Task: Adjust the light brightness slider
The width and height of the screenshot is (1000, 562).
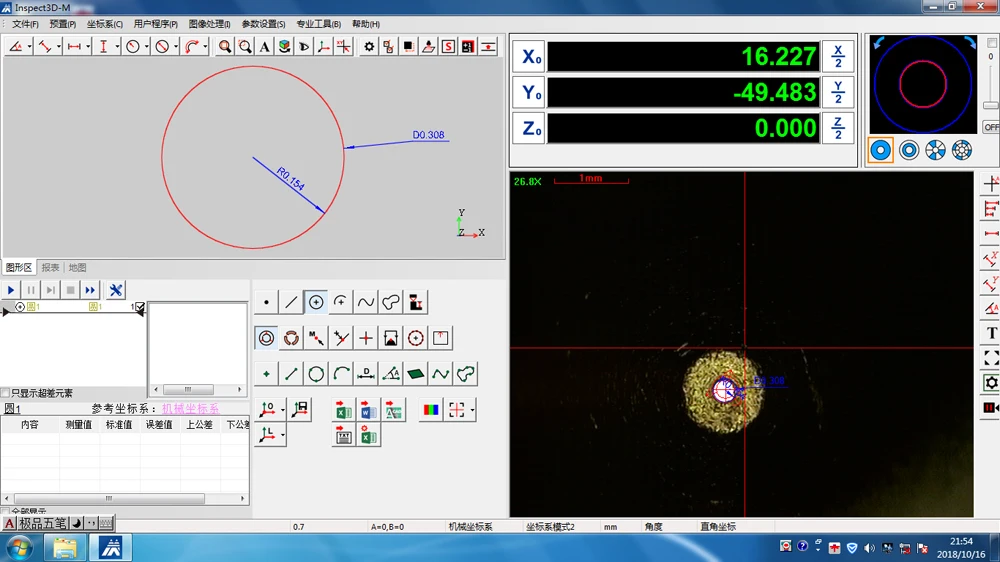Action: click(x=990, y=105)
